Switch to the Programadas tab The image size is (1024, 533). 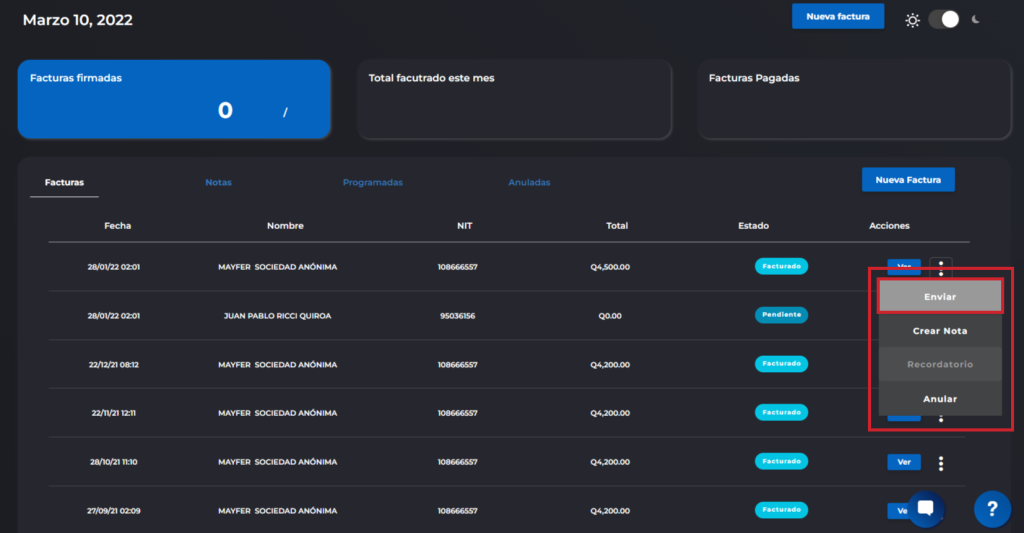click(372, 183)
